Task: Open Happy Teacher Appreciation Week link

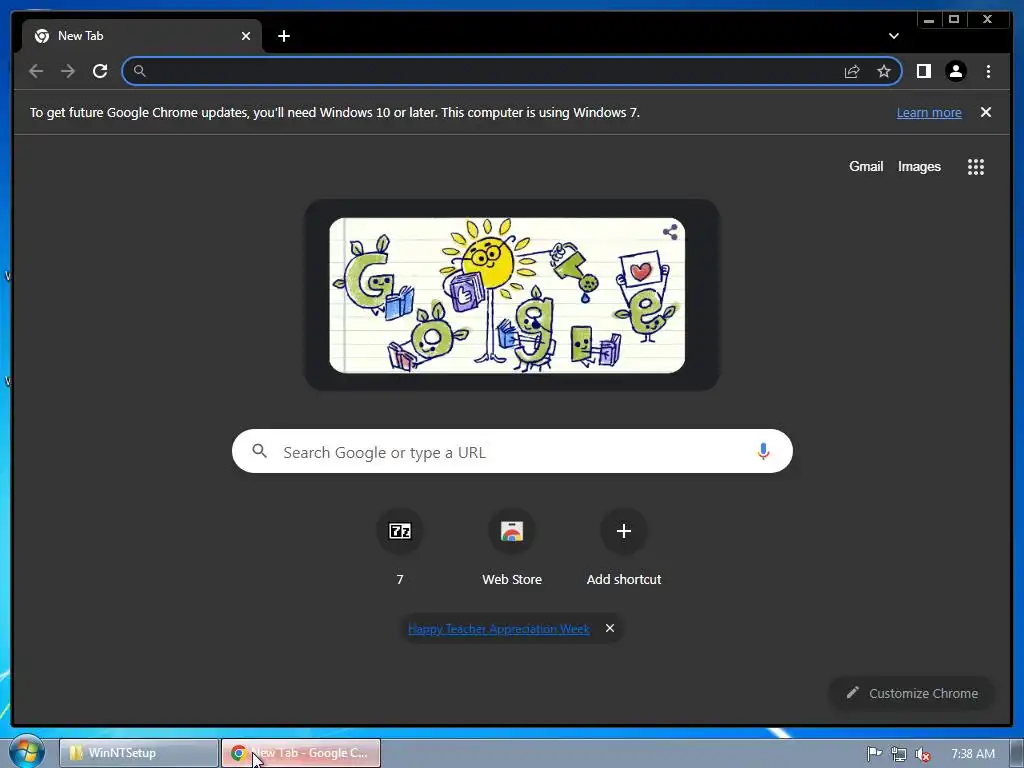Action: click(x=498, y=628)
